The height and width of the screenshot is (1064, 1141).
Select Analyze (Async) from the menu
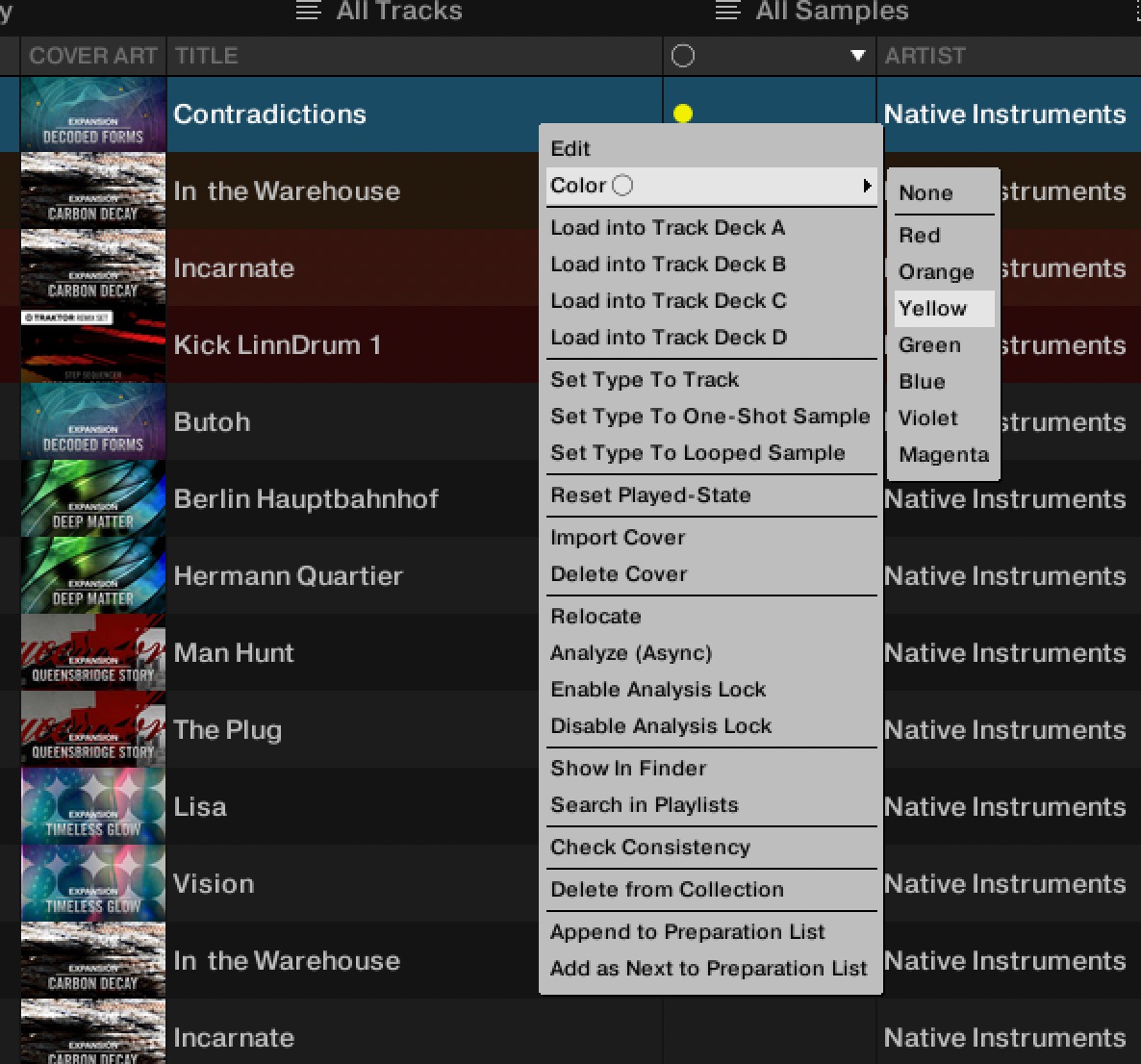pos(630,653)
